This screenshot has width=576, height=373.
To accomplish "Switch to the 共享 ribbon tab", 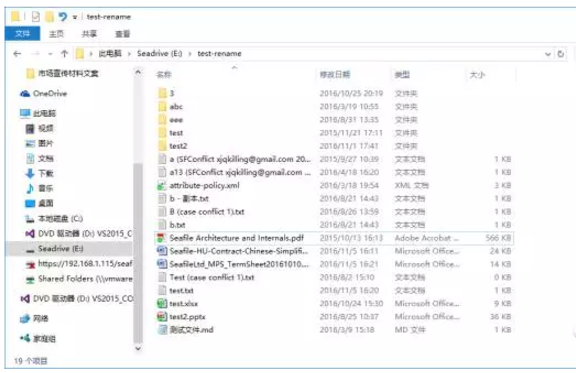I will click(x=89, y=34).
